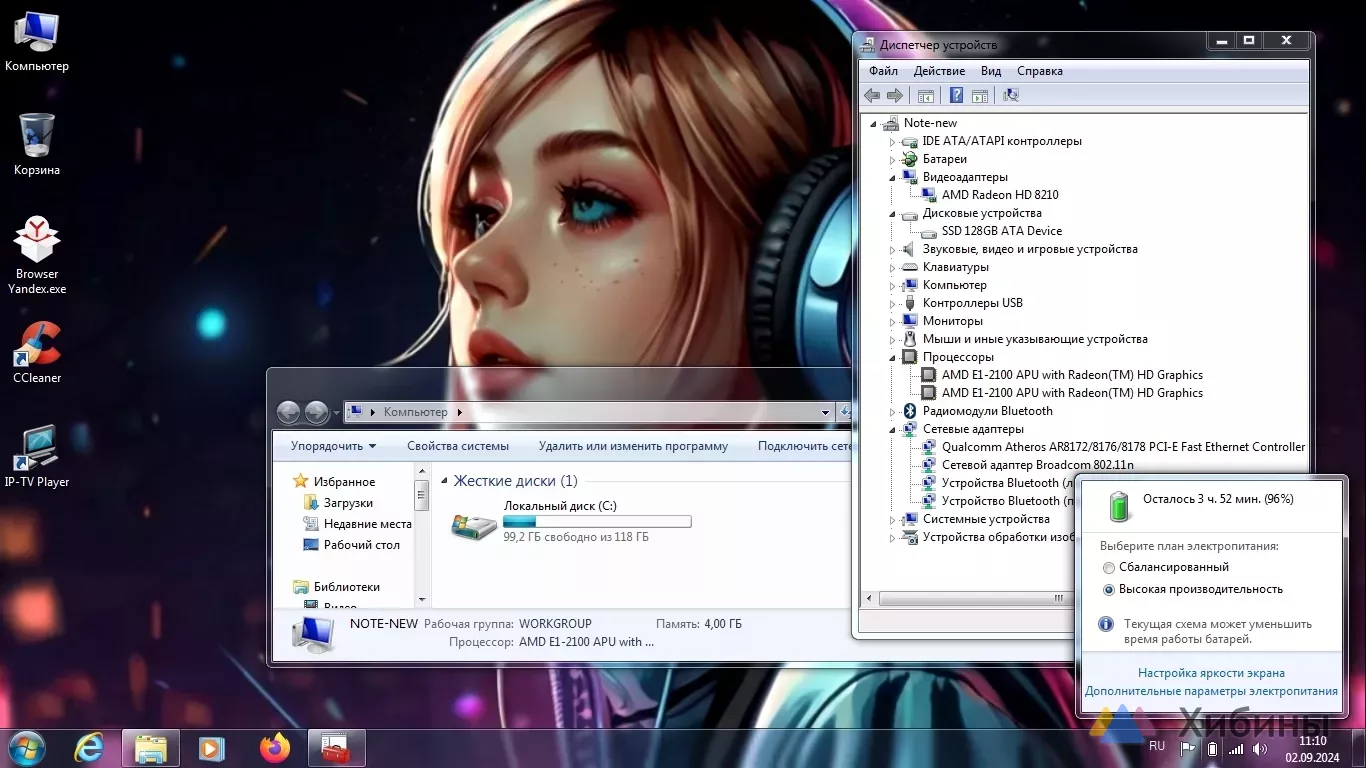The height and width of the screenshot is (768, 1366).
Task: Click the blue Help question-mark toolbar icon
Action: click(956, 95)
